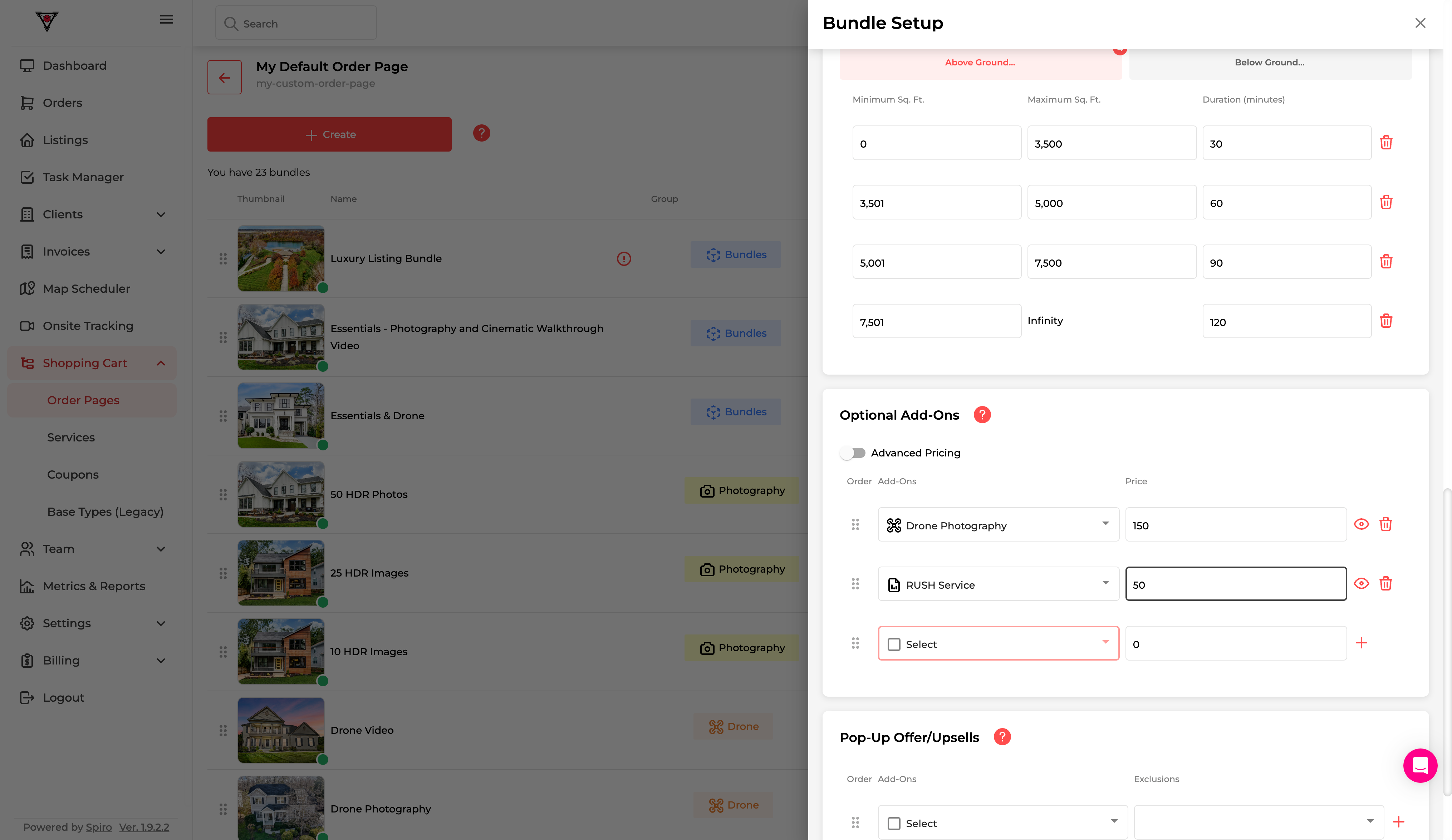
Task: Open the RUSH Service add-on dropdown
Action: tap(998, 584)
